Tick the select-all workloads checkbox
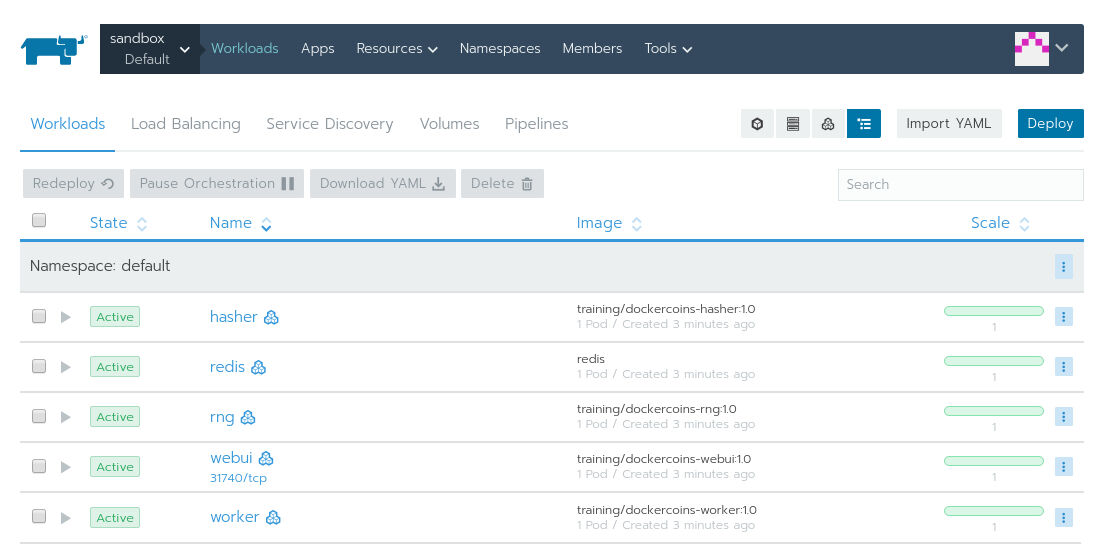 tap(39, 220)
